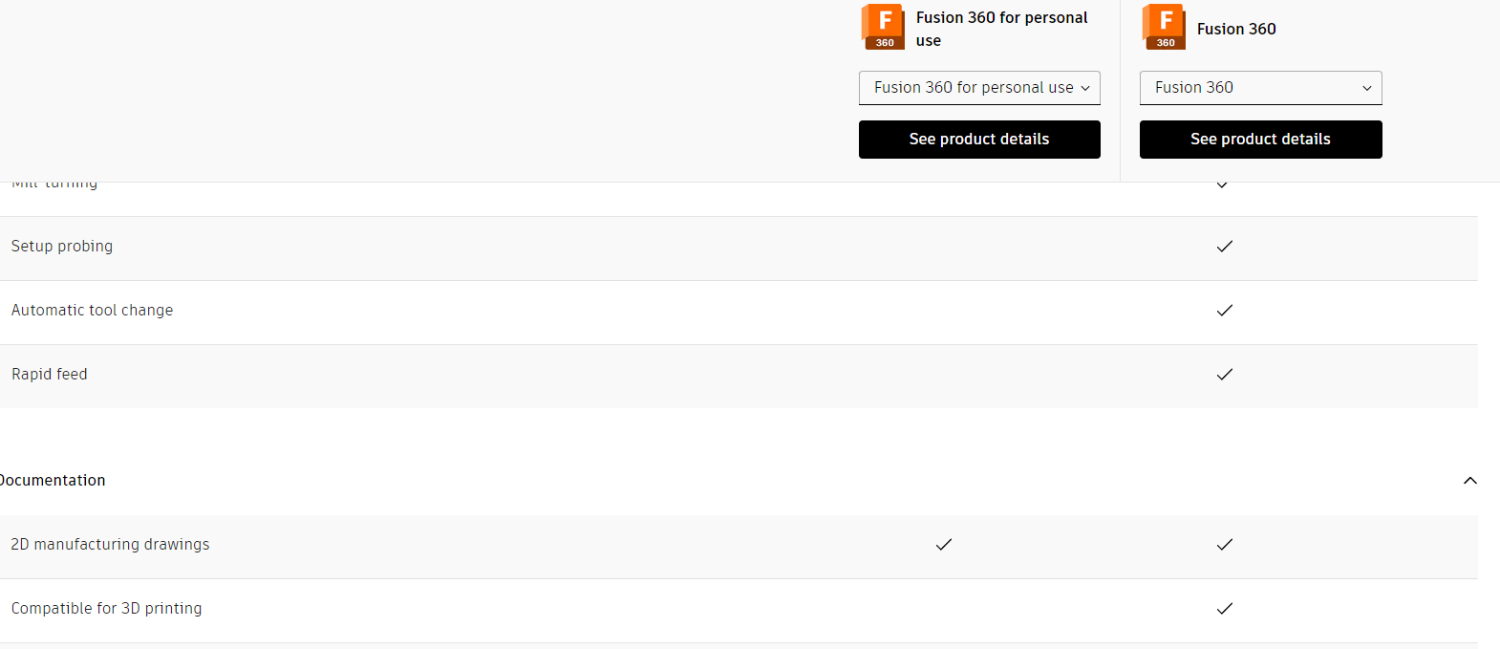Select the Setup probing feature row
Image resolution: width=1500 pixels, height=649 pixels.
tap(739, 248)
